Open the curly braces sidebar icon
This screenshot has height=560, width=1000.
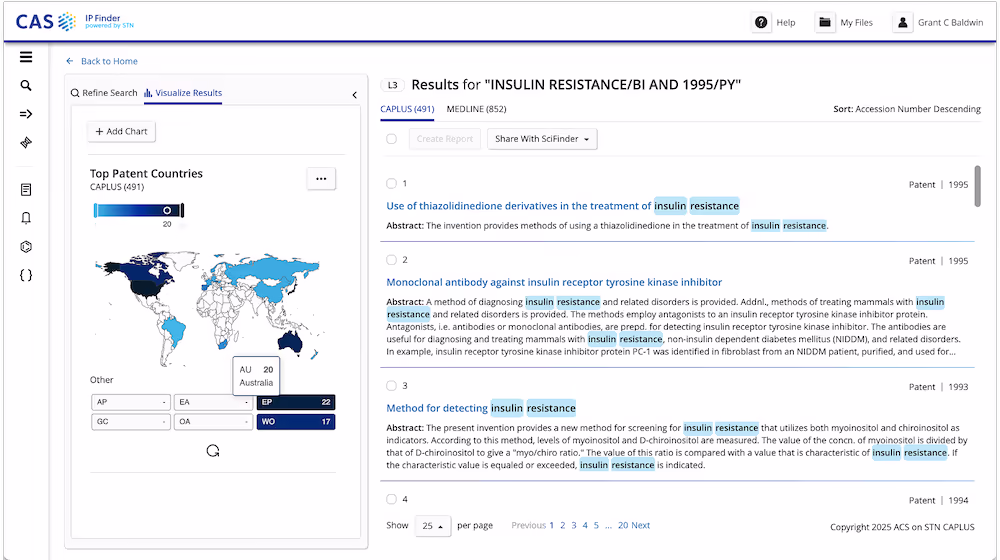click(x=26, y=276)
